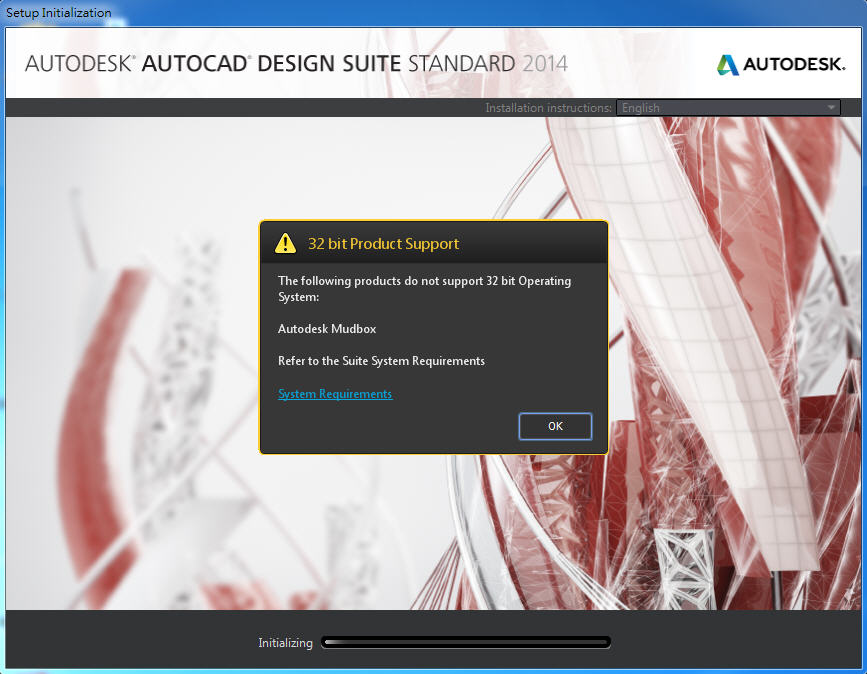
Task: Click the yellow warning triangle icon
Action: (x=285, y=243)
